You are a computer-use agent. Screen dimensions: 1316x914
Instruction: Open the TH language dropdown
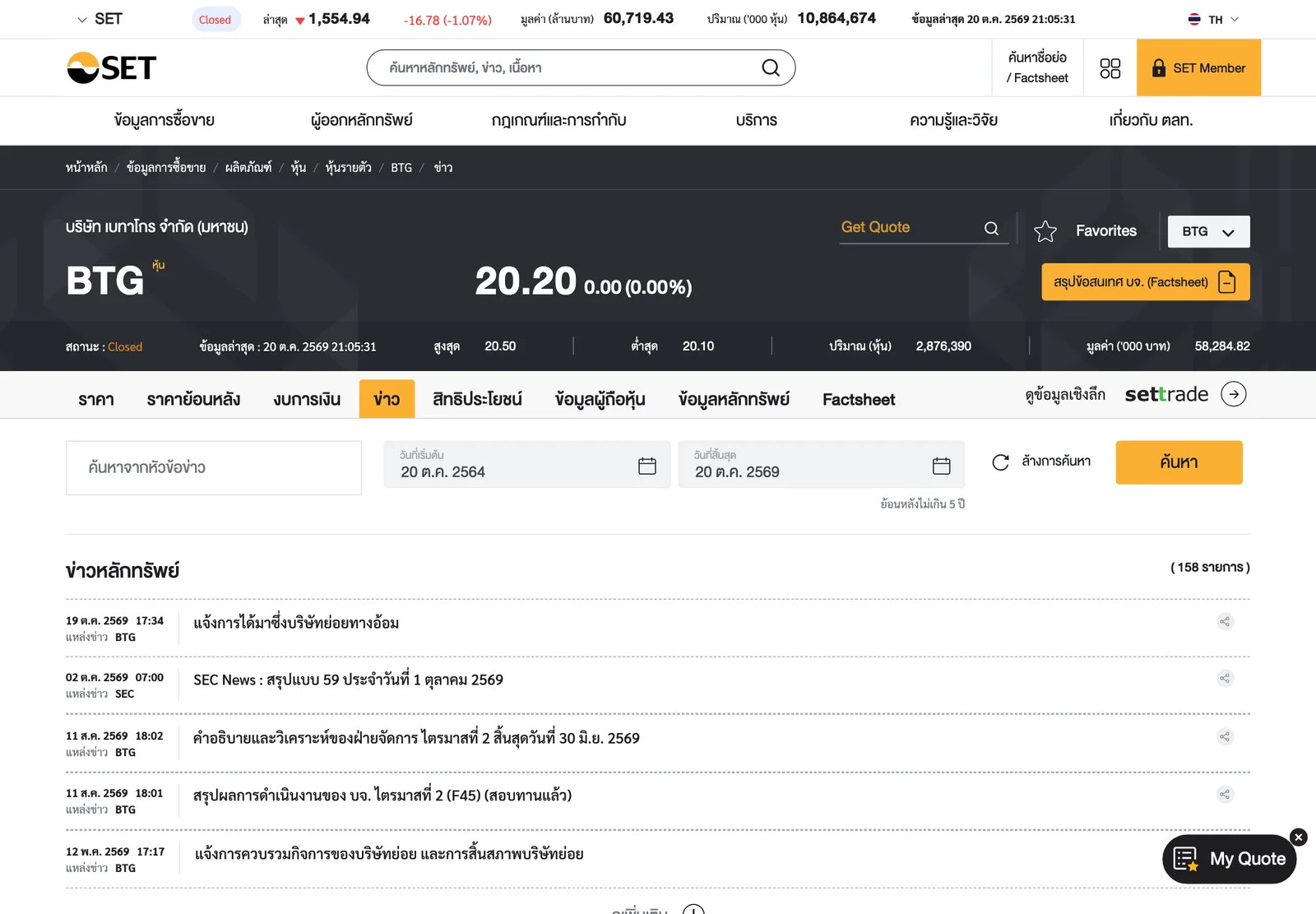click(x=1214, y=20)
